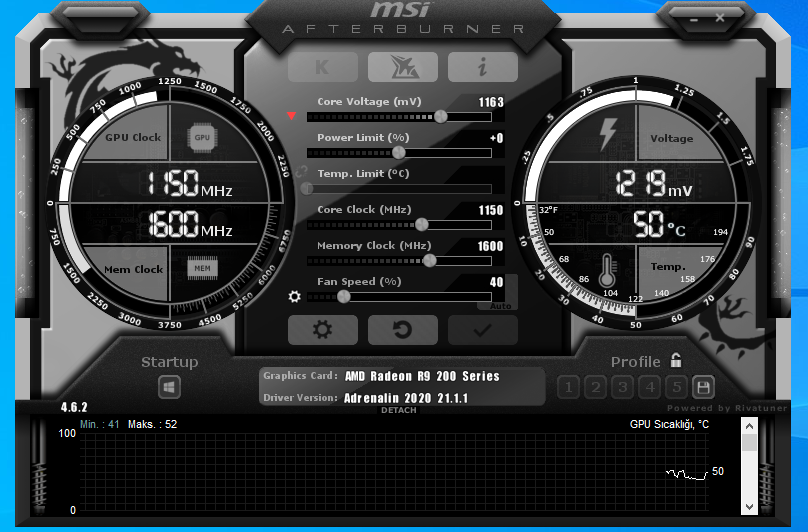808x532 pixels.
Task: Click the Core Clock value 1150
Action: point(491,210)
